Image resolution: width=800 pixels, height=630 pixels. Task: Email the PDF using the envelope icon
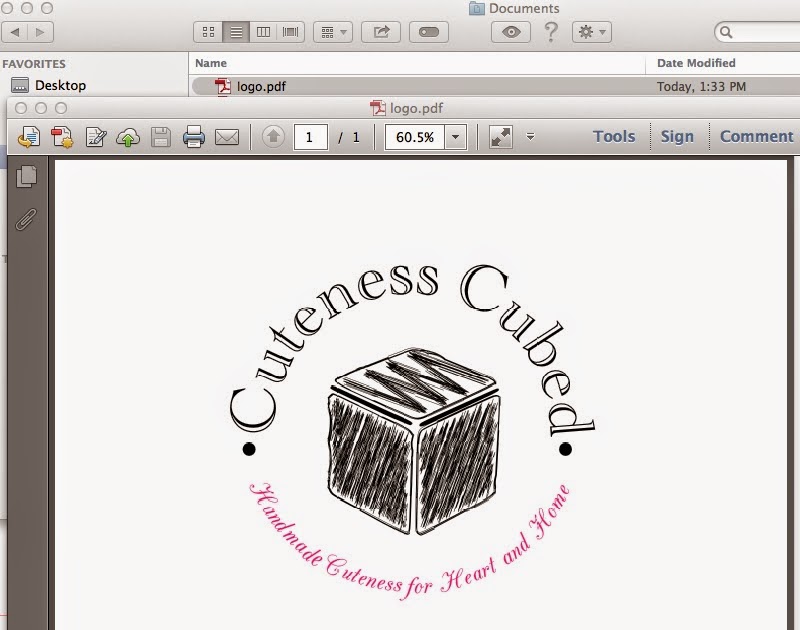point(225,137)
